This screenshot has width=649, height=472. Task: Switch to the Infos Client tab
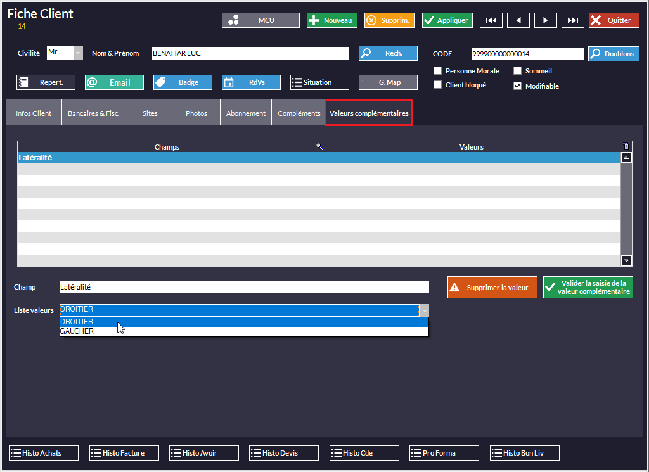32,114
